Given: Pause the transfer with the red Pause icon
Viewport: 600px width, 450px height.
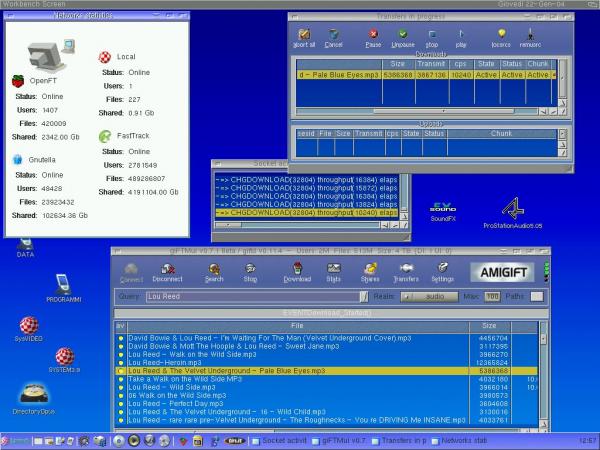Looking at the screenshot, I should pyautogui.click(x=373, y=38).
